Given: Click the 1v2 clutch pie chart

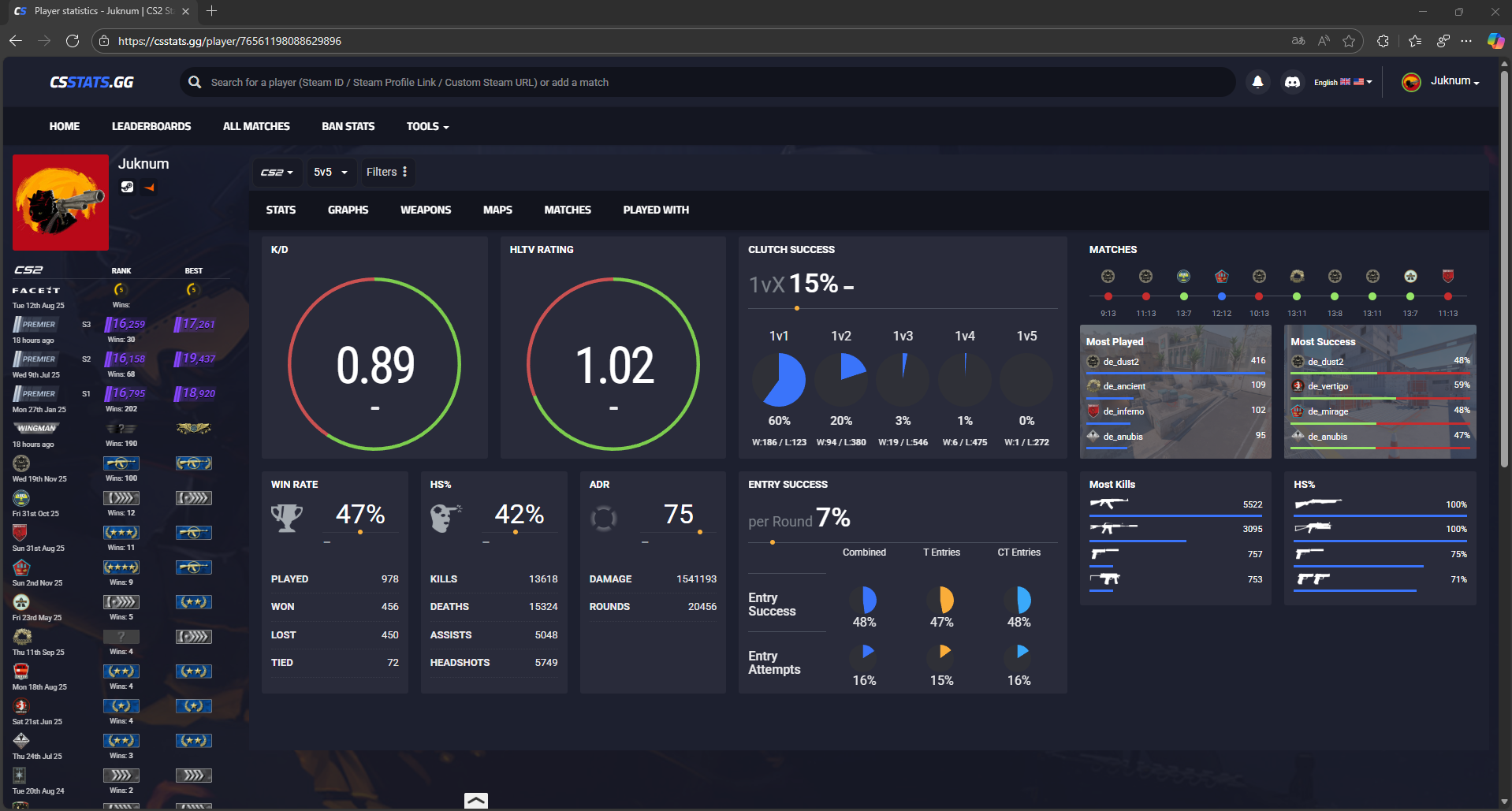Looking at the screenshot, I should click(841, 379).
